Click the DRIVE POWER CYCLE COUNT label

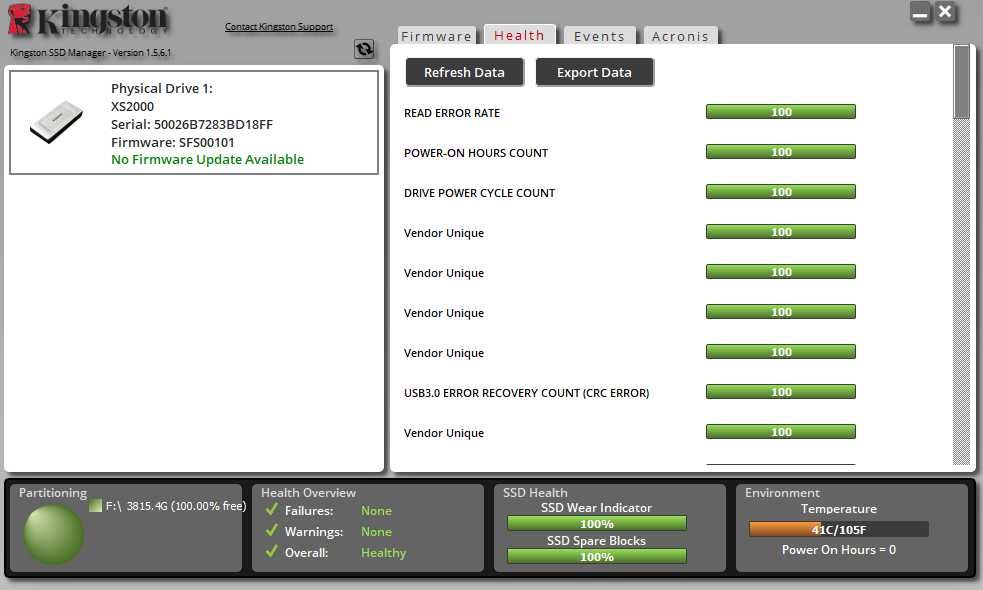click(480, 193)
